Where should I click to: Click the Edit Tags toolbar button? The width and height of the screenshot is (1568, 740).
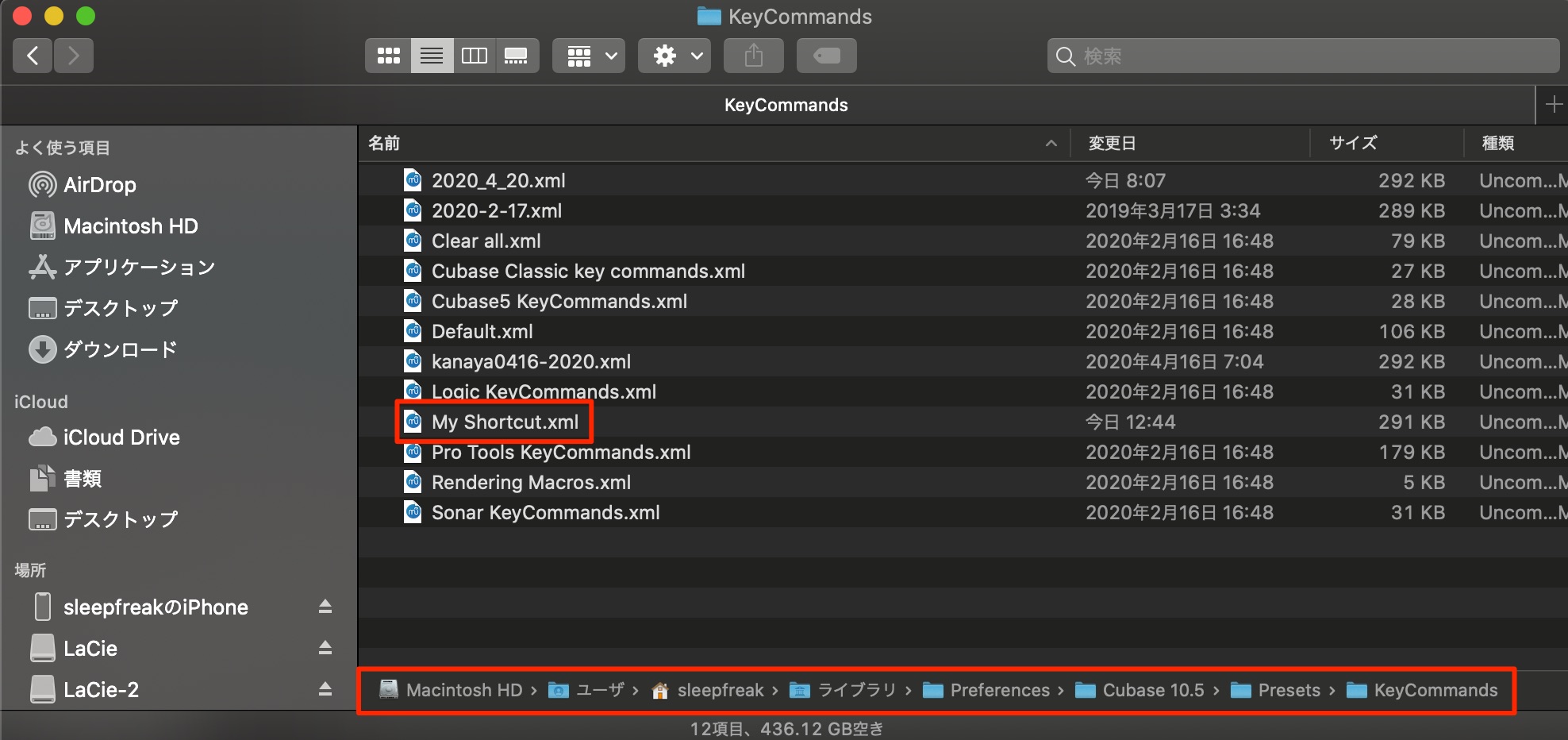coord(826,56)
